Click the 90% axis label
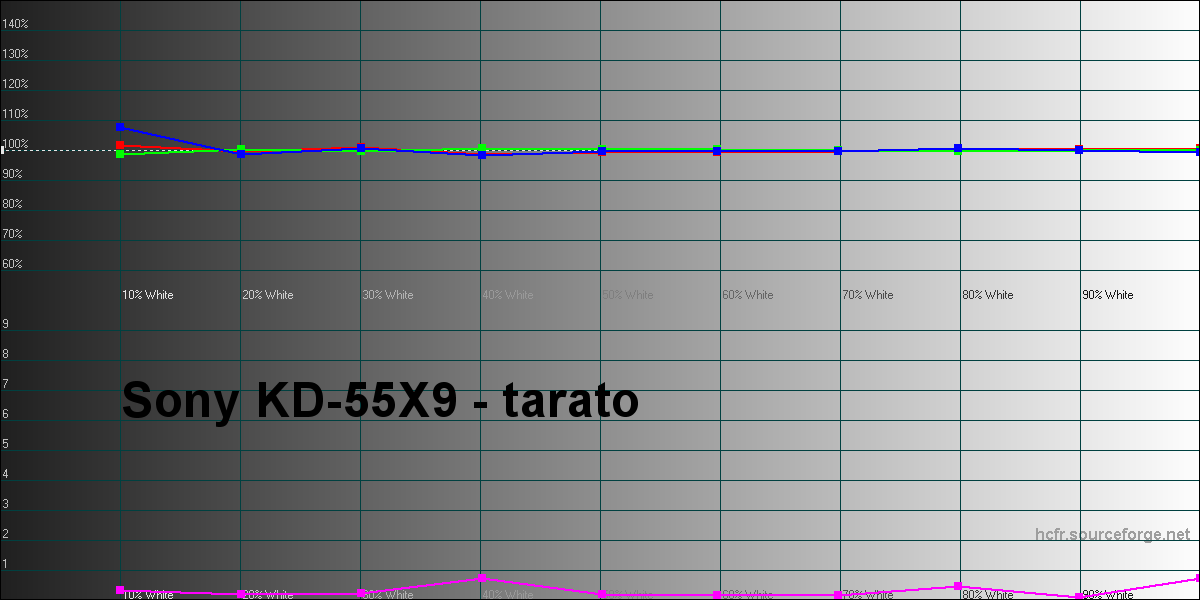The height and width of the screenshot is (600, 1200). click(x=12, y=174)
